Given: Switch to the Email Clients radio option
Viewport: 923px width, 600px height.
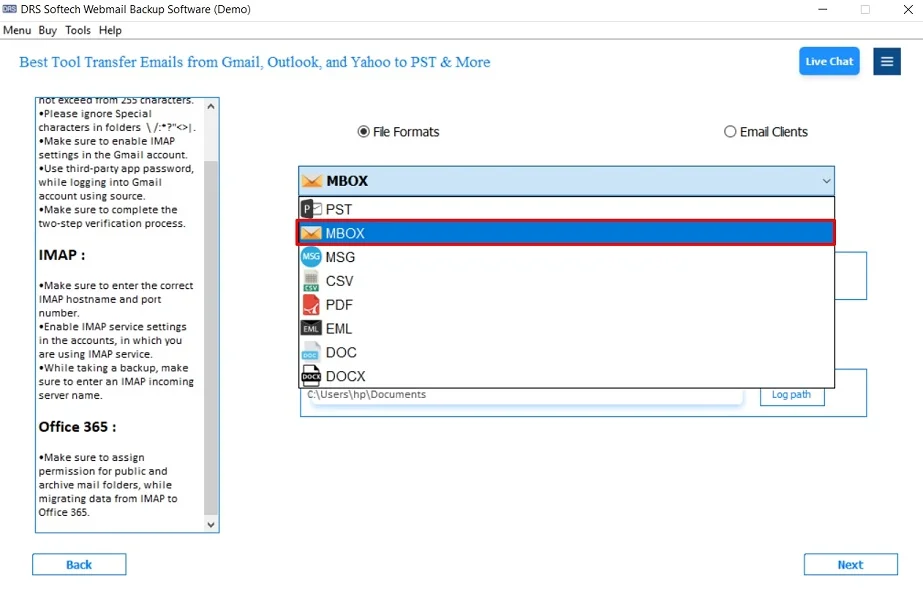Looking at the screenshot, I should 729,131.
